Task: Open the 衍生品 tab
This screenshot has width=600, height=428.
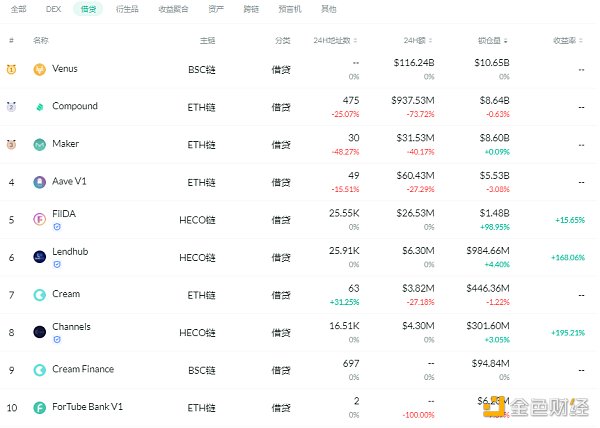Action: [x=127, y=9]
